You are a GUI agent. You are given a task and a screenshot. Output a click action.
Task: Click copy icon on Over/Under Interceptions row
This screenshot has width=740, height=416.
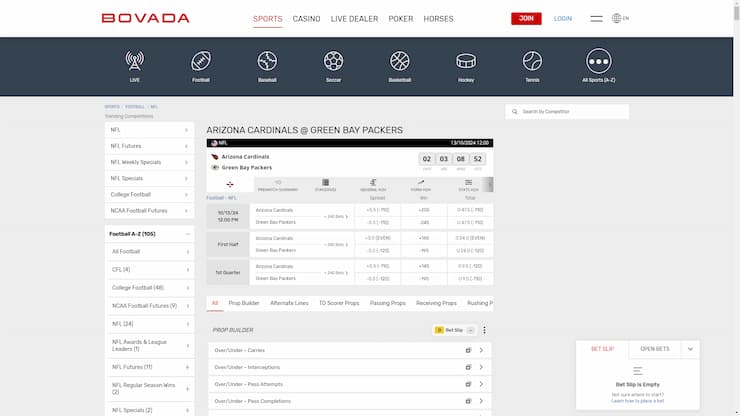(x=468, y=367)
